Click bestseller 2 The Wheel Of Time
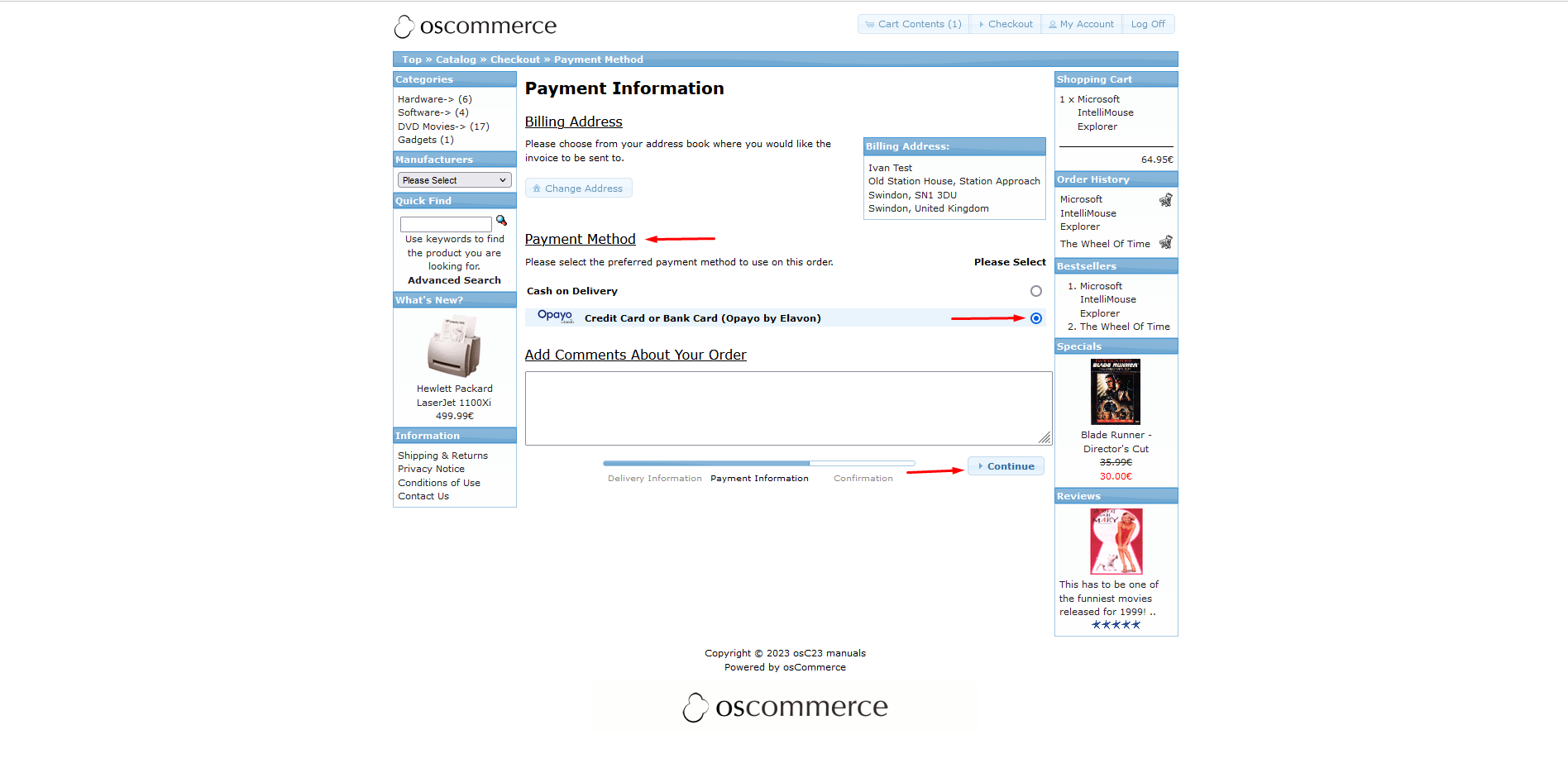This screenshot has height=773, width=1568. [1125, 327]
